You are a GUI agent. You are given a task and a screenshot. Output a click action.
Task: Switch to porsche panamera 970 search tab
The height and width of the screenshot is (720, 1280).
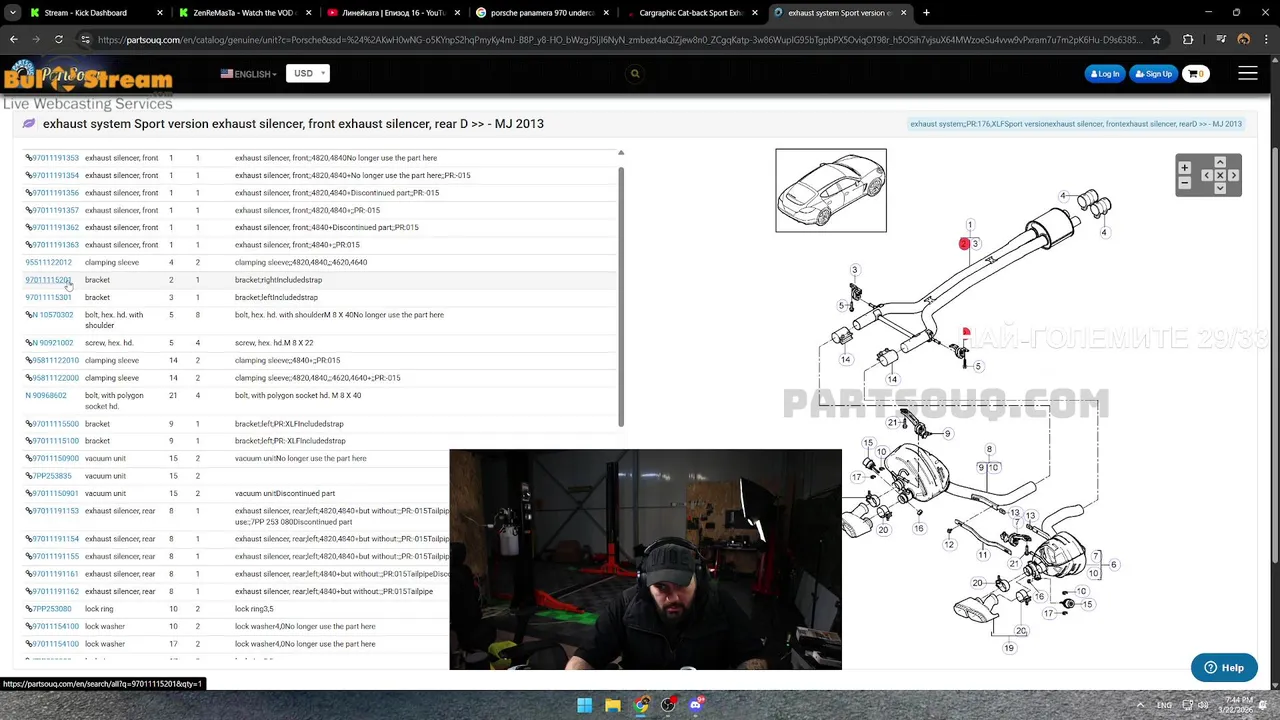542,13
